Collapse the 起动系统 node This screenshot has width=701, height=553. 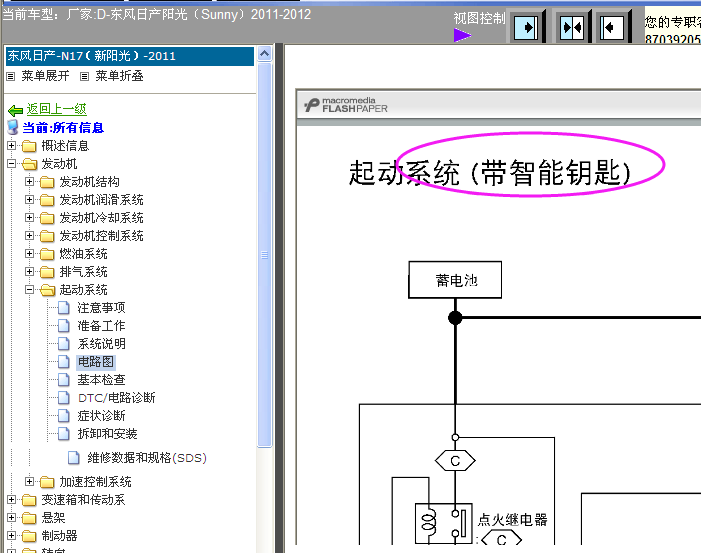tap(30, 290)
